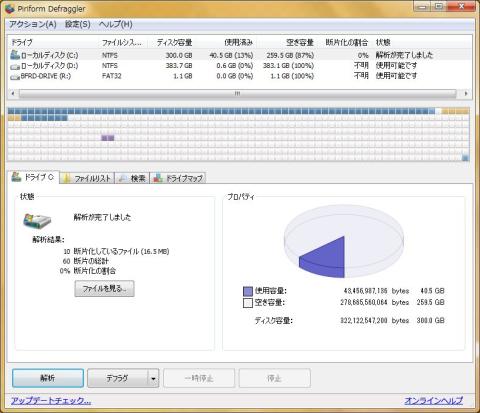Select the ローカルディスク (C:) row name
Screen dimensions: 480x413
click(x=50, y=55)
